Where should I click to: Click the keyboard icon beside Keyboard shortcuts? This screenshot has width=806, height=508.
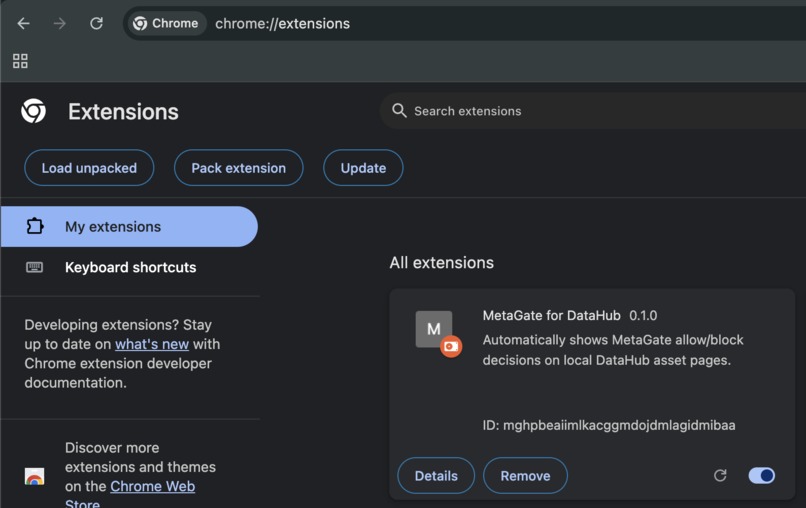click(x=34, y=267)
